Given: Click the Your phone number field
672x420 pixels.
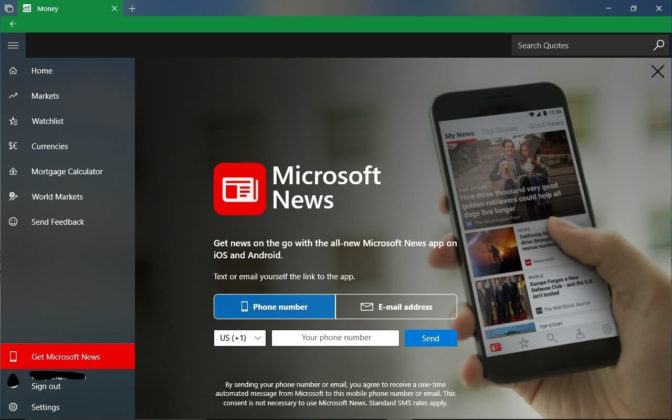Looking at the screenshot, I should [335, 338].
